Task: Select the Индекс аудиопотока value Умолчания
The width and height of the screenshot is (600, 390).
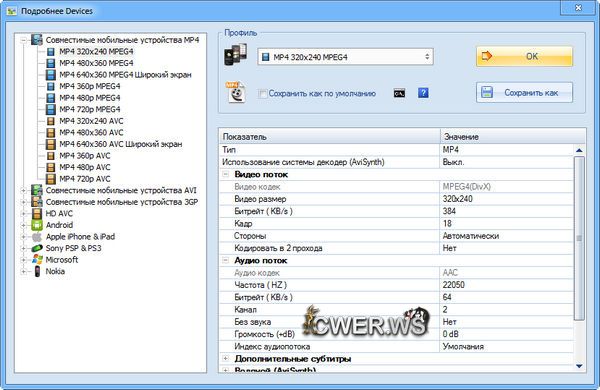Action: coord(507,346)
